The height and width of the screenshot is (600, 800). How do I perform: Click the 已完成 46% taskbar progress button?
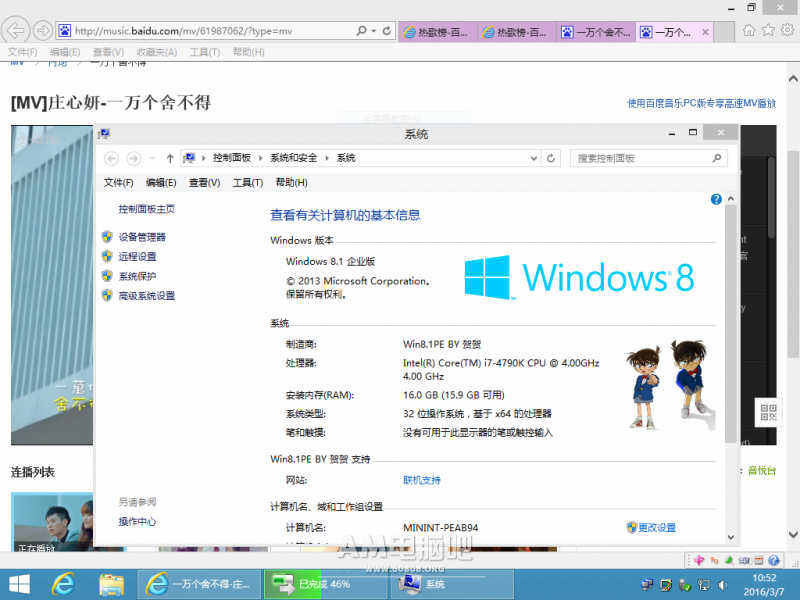pyautogui.click(x=325, y=584)
